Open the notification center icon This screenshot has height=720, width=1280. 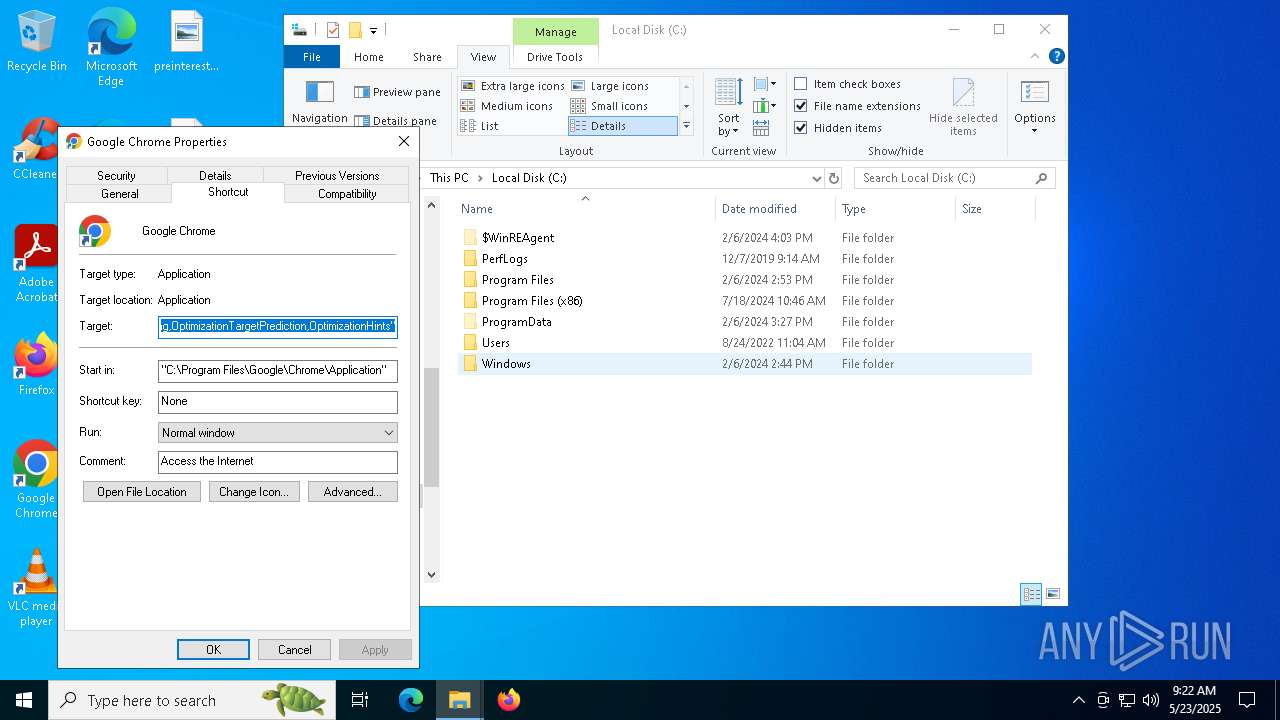(1247, 700)
